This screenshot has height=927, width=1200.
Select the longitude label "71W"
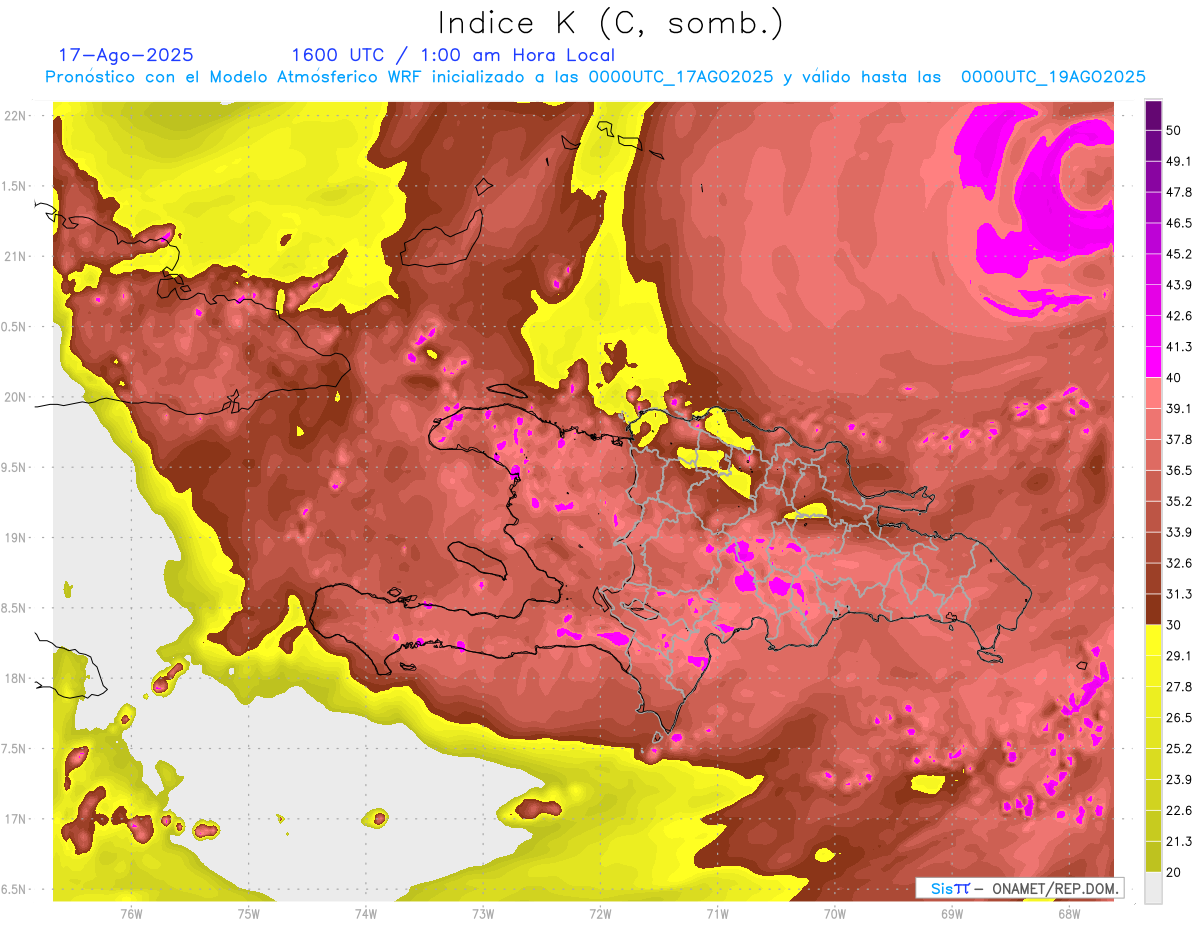pyautogui.click(x=717, y=914)
